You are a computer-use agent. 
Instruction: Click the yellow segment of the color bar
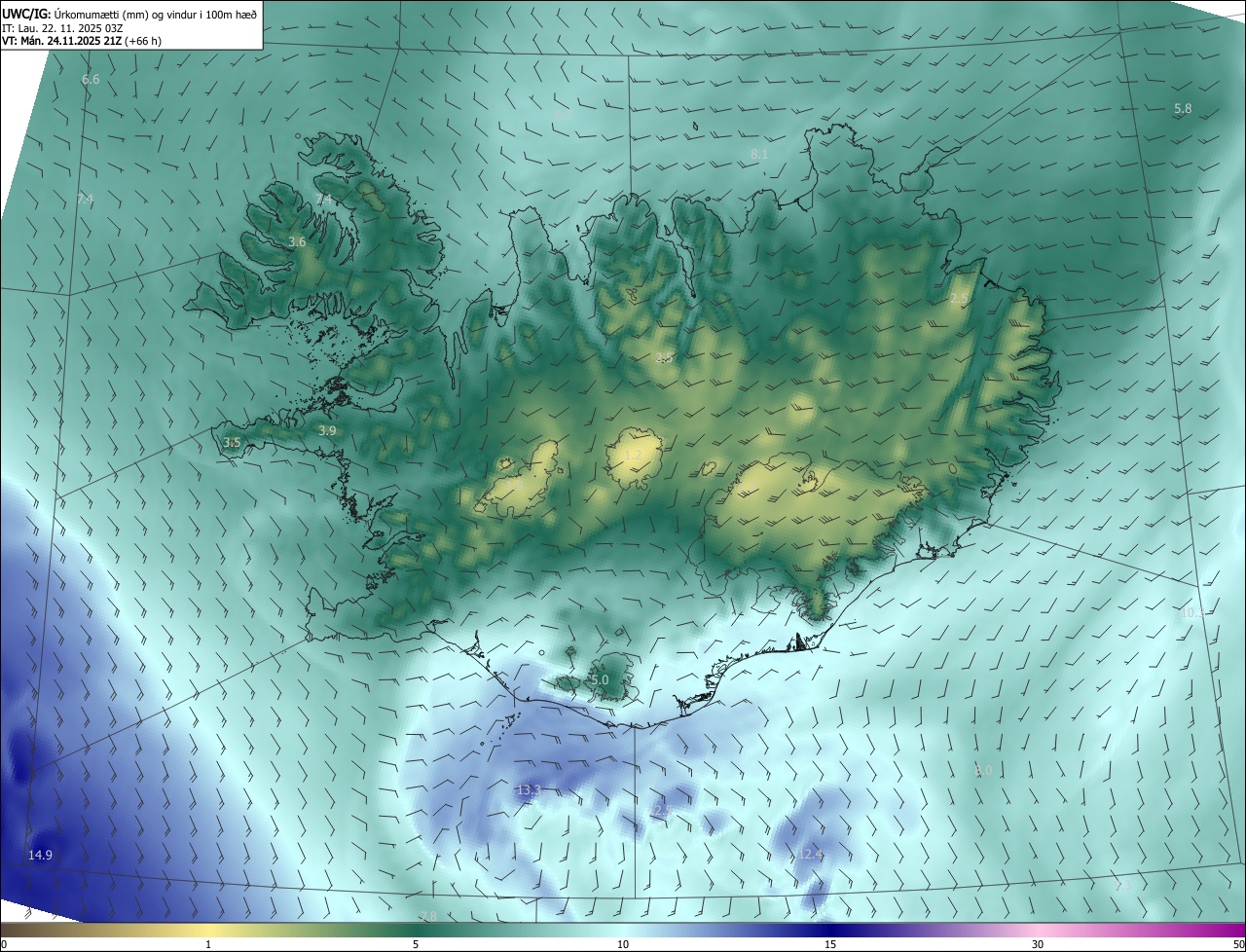(209, 930)
